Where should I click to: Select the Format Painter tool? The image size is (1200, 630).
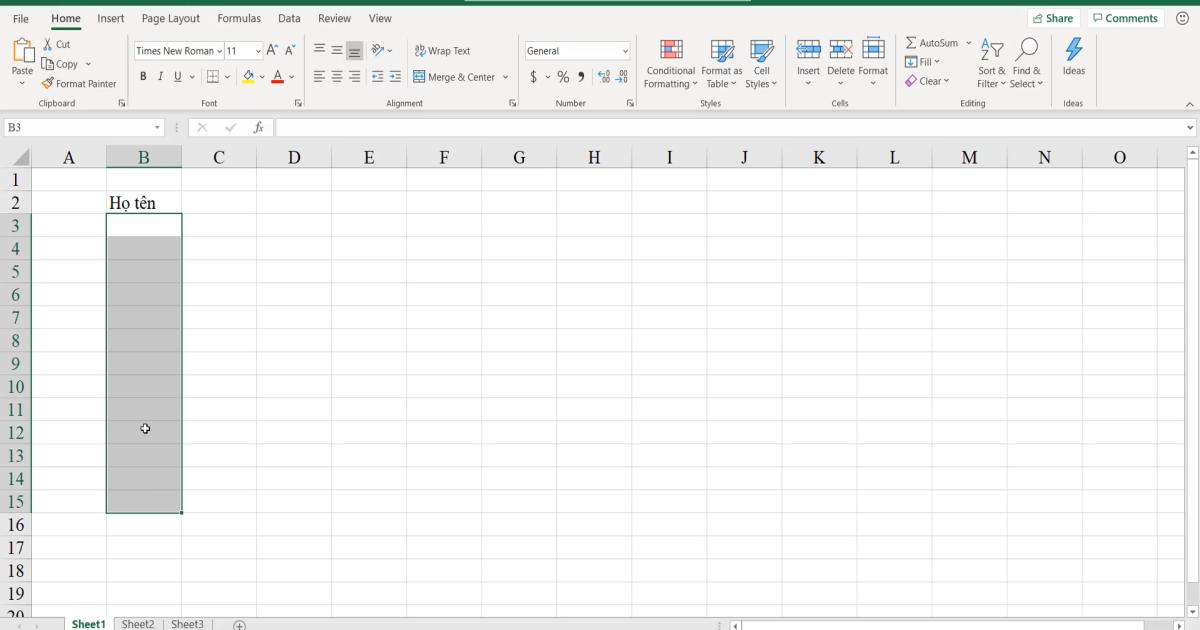[80, 83]
